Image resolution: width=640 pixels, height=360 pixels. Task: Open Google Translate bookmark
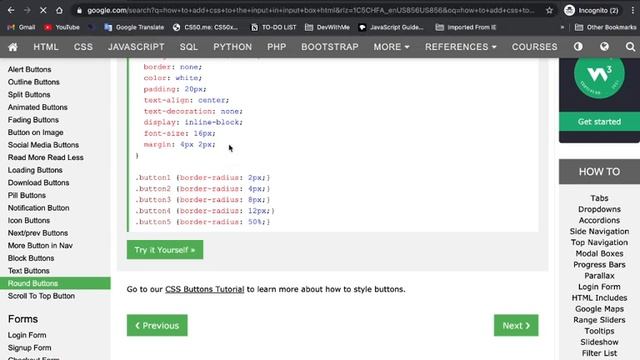pyautogui.click(x=134, y=27)
